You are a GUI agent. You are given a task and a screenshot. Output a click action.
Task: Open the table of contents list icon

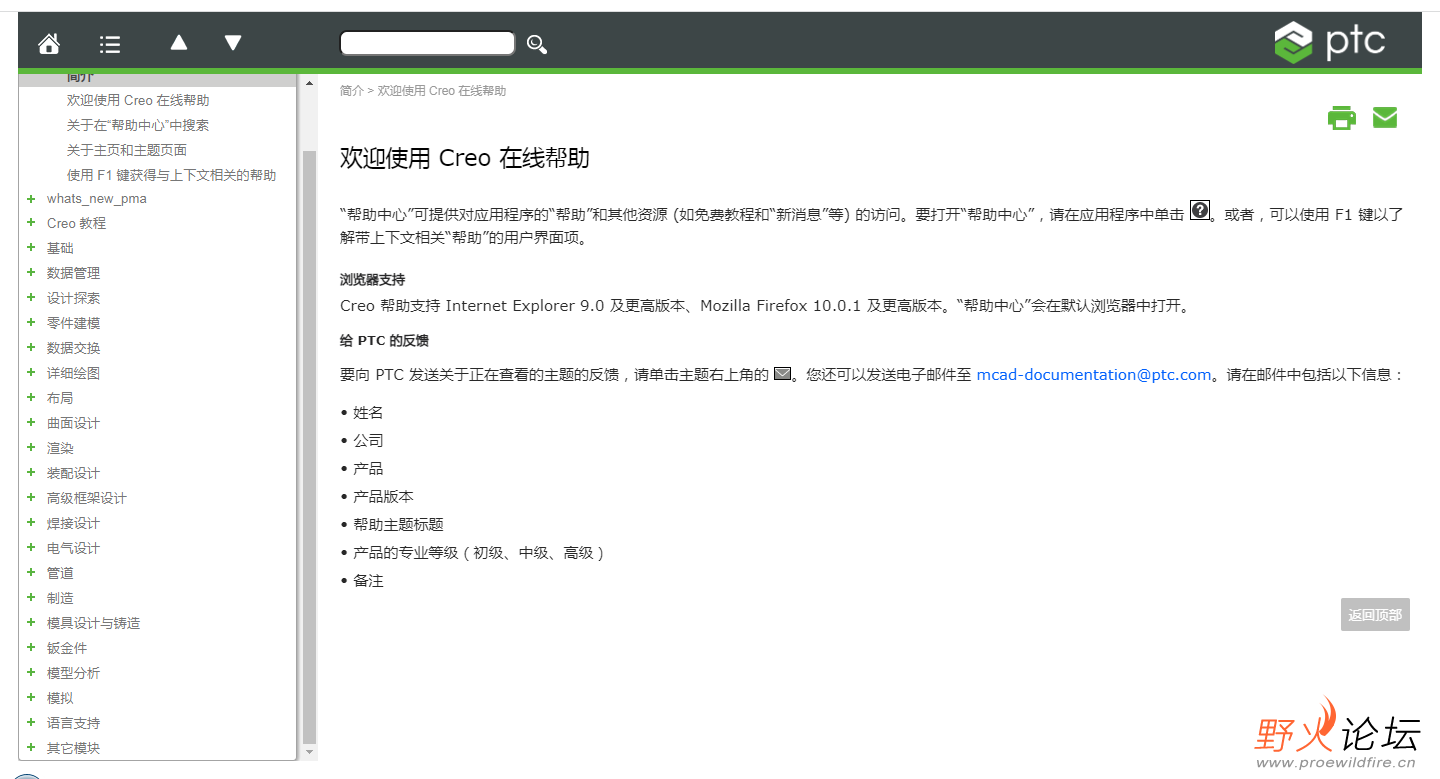pos(110,44)
